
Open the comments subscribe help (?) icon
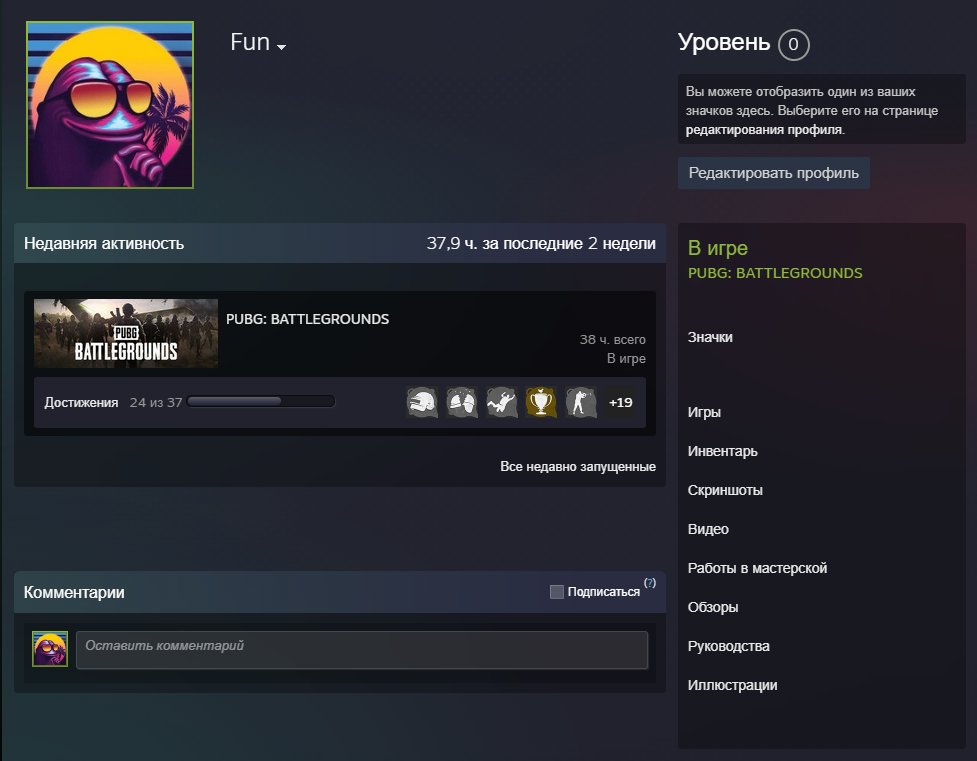pos(650,583)
